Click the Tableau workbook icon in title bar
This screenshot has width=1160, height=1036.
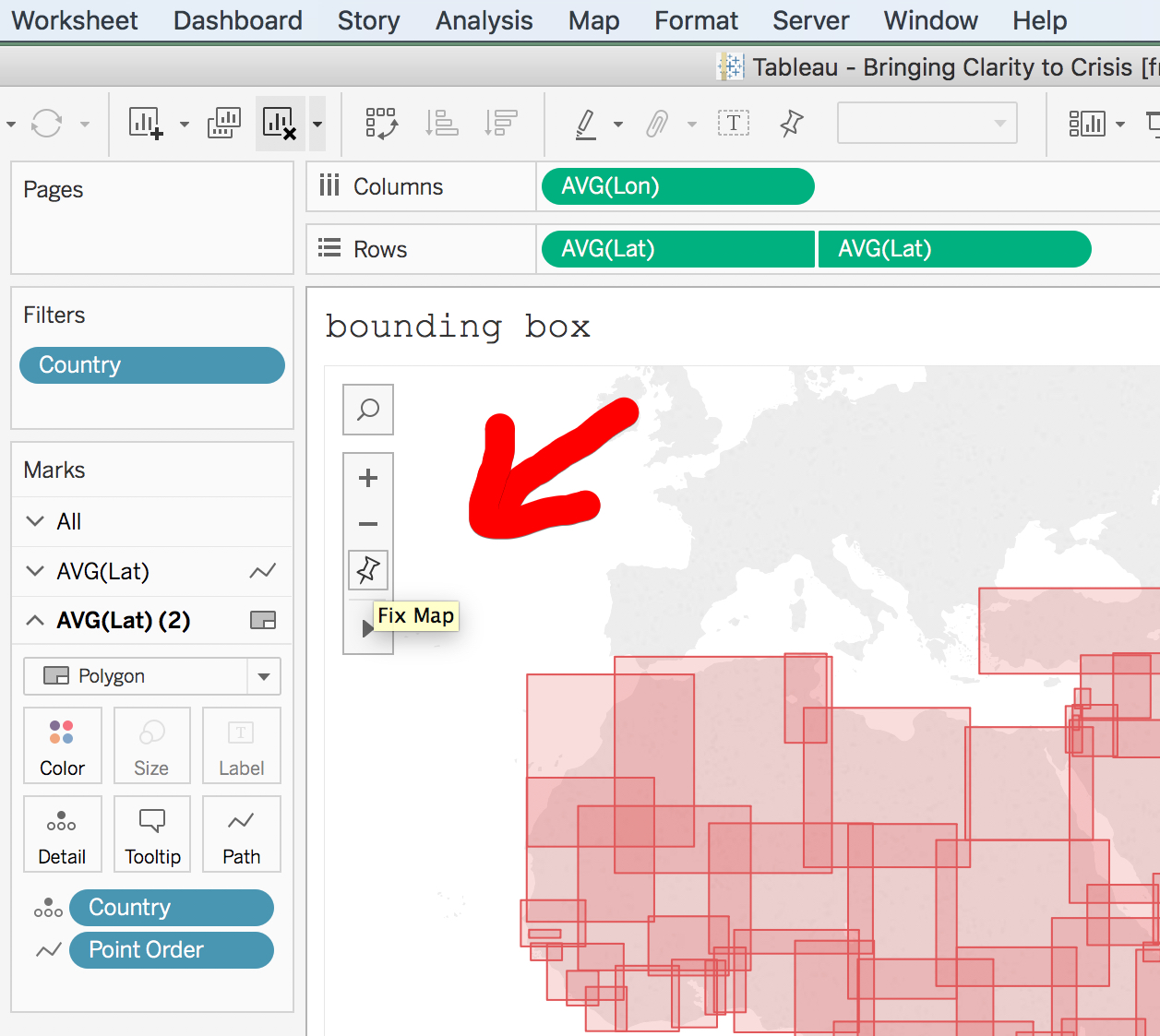730,66
